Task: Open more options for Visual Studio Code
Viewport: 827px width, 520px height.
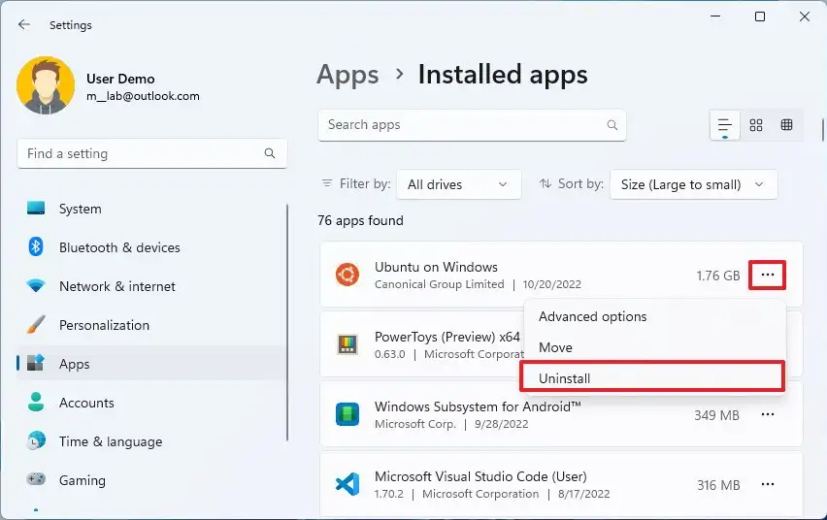Action: click(x=767, y=485)
